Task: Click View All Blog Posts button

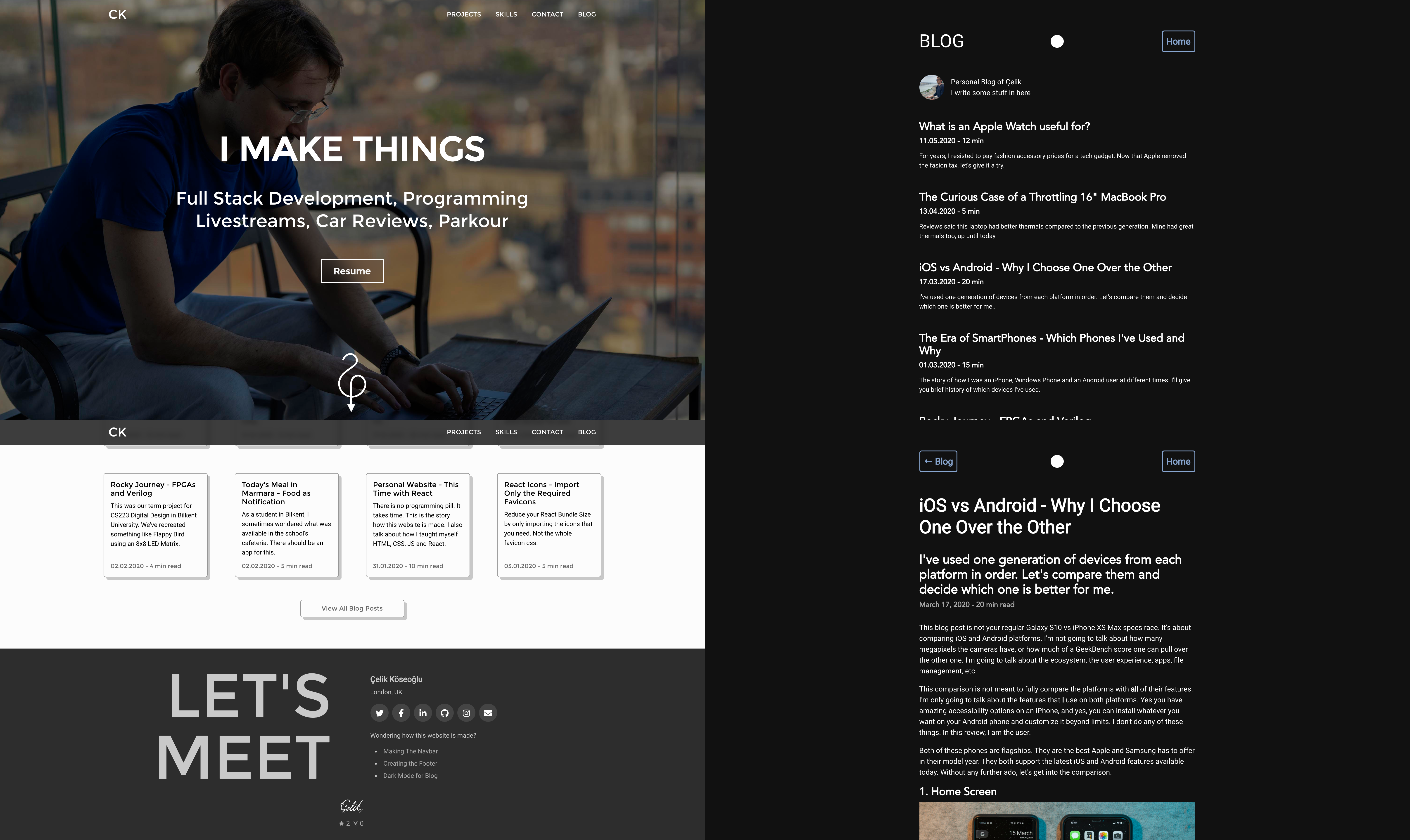Action: tap(352, 609)
